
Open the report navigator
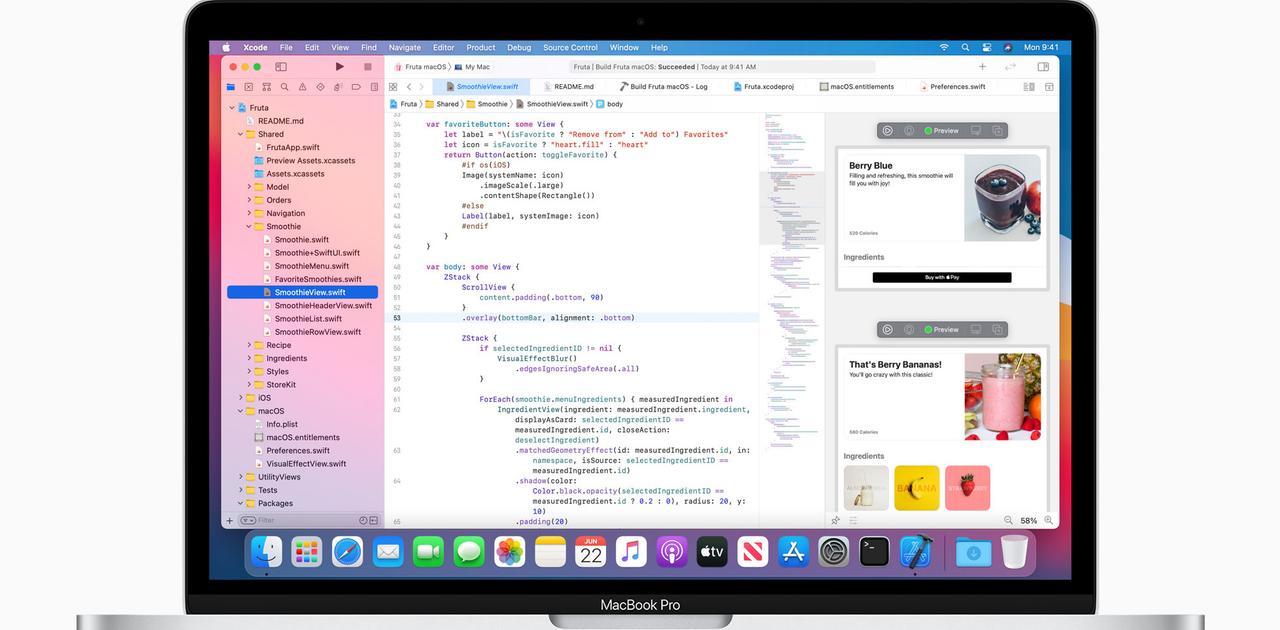[374, 87]
